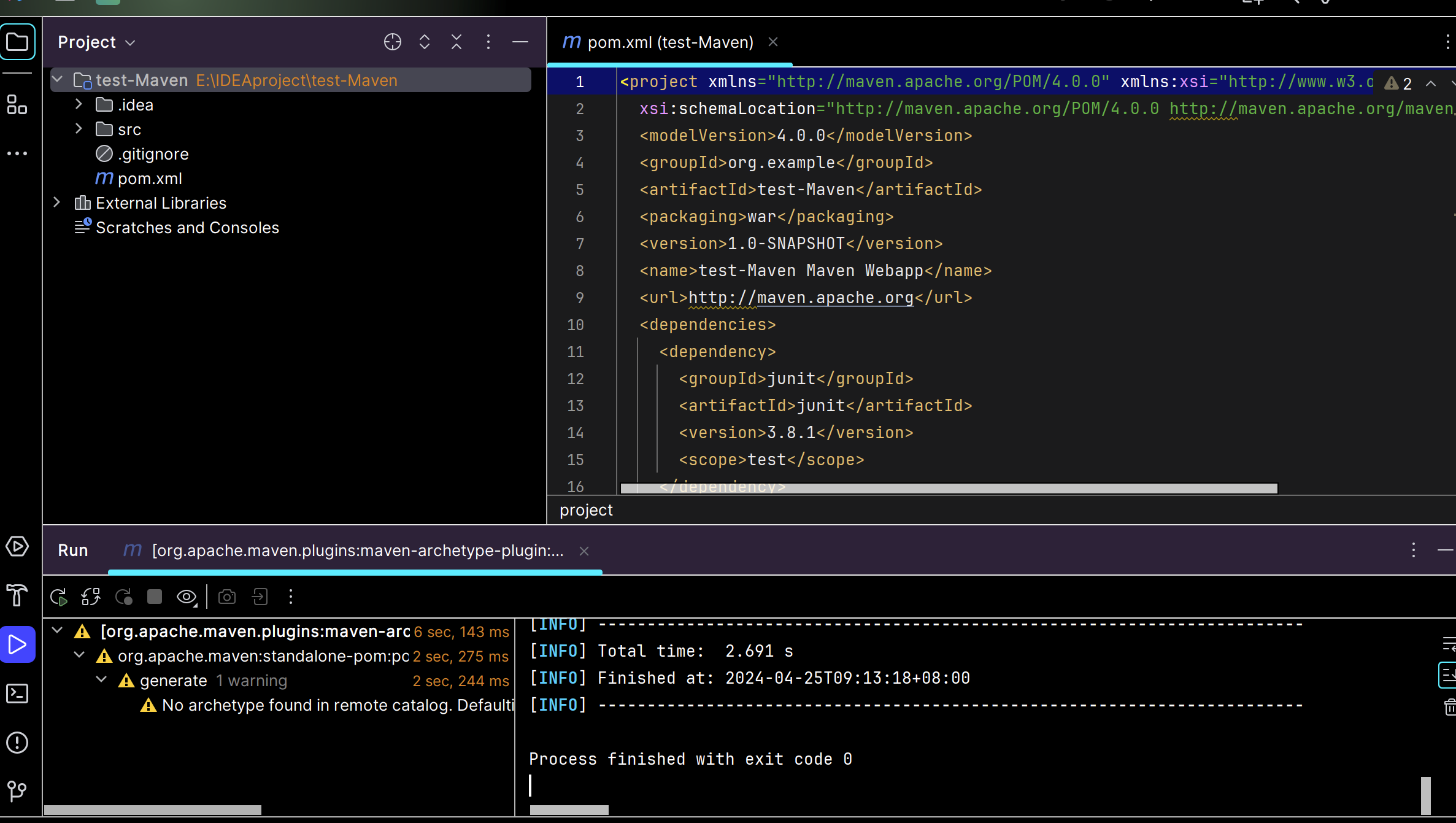Open the Terminal tool window icon
Screen dimensions: 1456x823
[x=17, y=694]
